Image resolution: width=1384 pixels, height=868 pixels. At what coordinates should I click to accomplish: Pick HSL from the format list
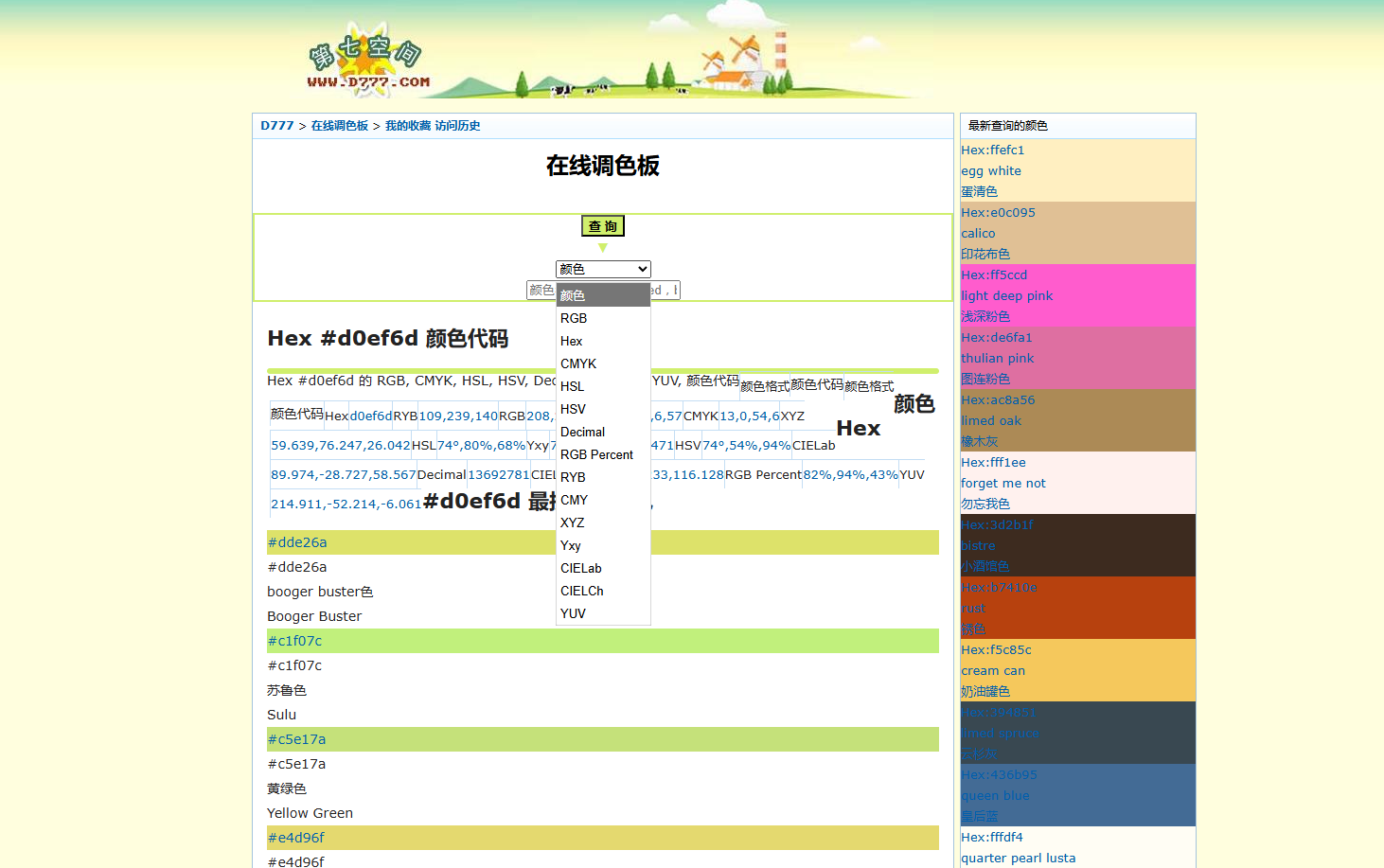pos(572,387)
